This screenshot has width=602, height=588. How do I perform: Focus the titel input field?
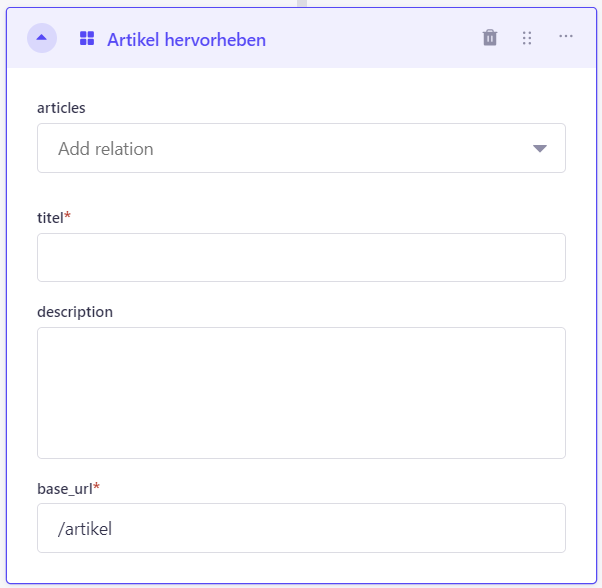301,258
